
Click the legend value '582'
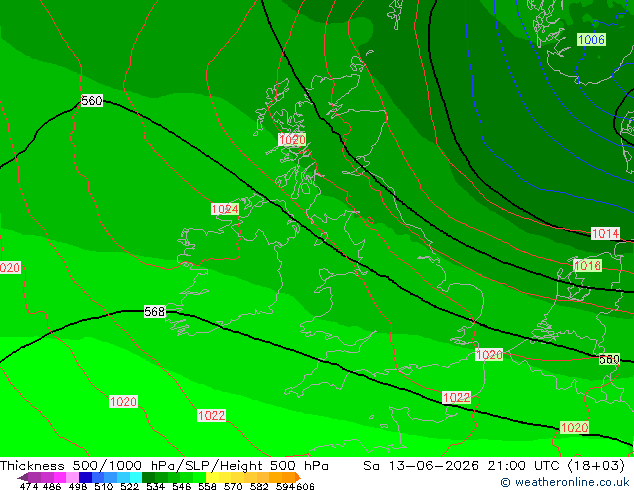(x=259, y=486)
